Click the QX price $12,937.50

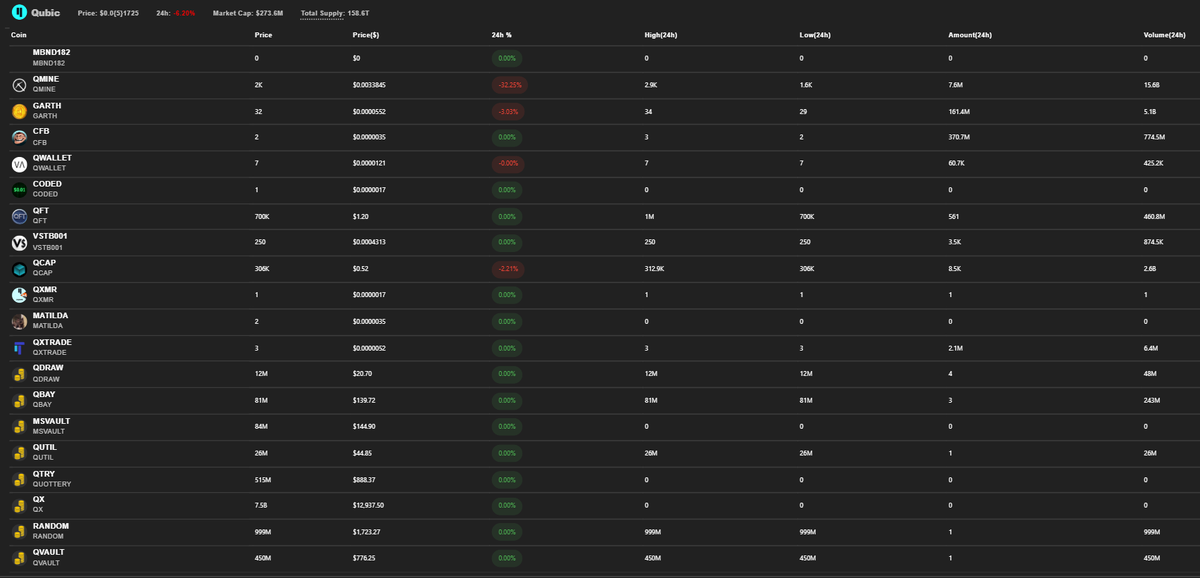(x=368, y=506)
